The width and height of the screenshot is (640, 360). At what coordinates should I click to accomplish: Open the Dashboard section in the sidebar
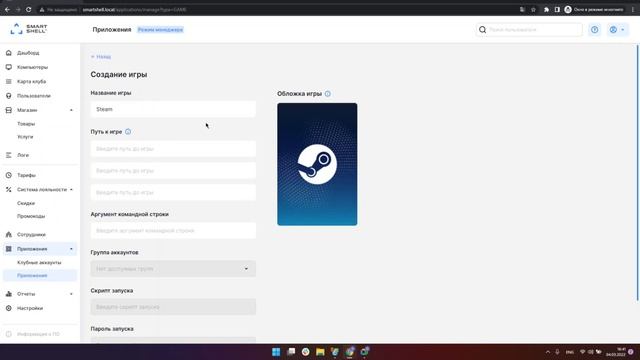tap(28, 53)
